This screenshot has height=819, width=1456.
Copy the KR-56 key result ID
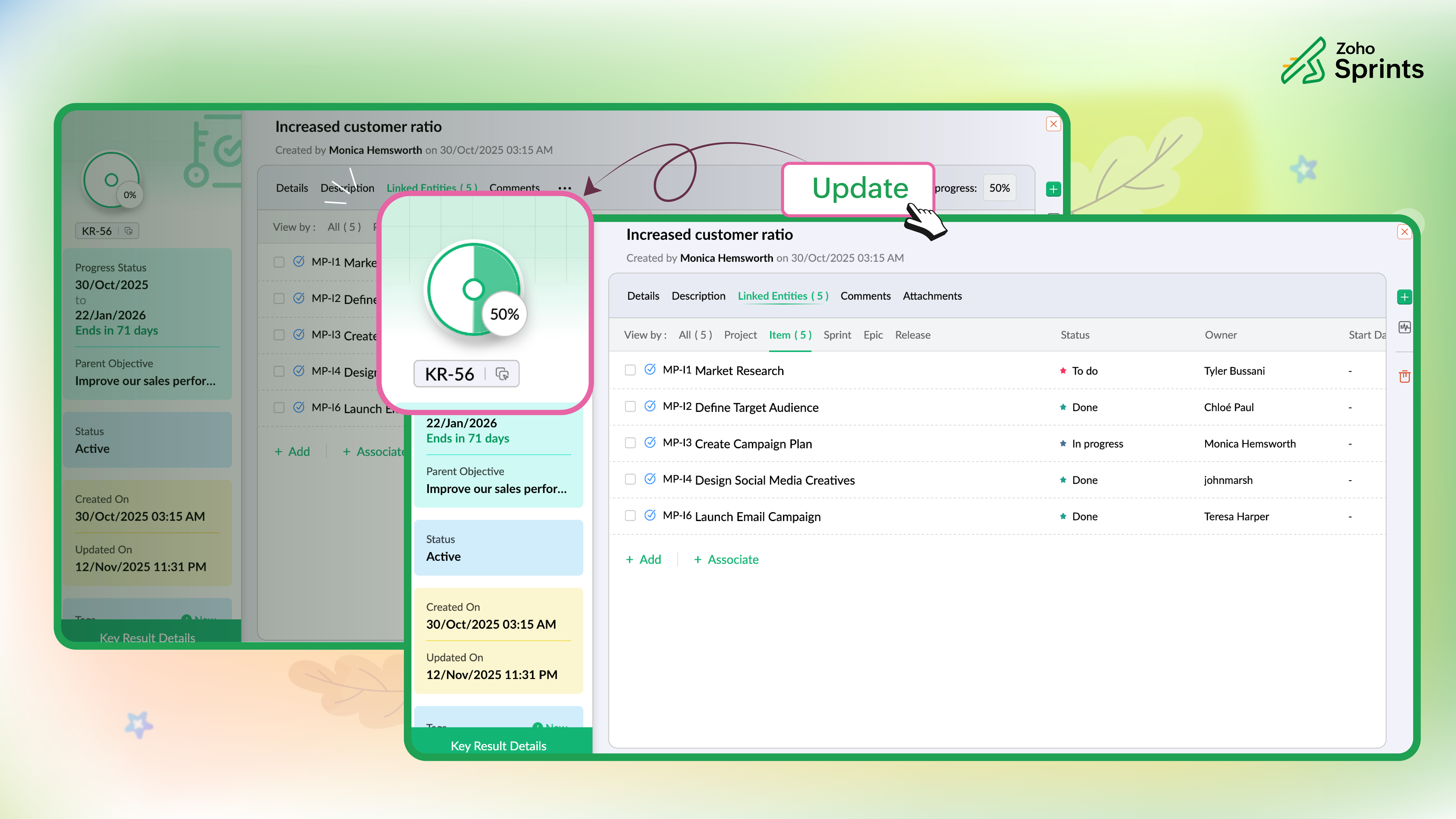pyautogui.click(x=502, y=373)
